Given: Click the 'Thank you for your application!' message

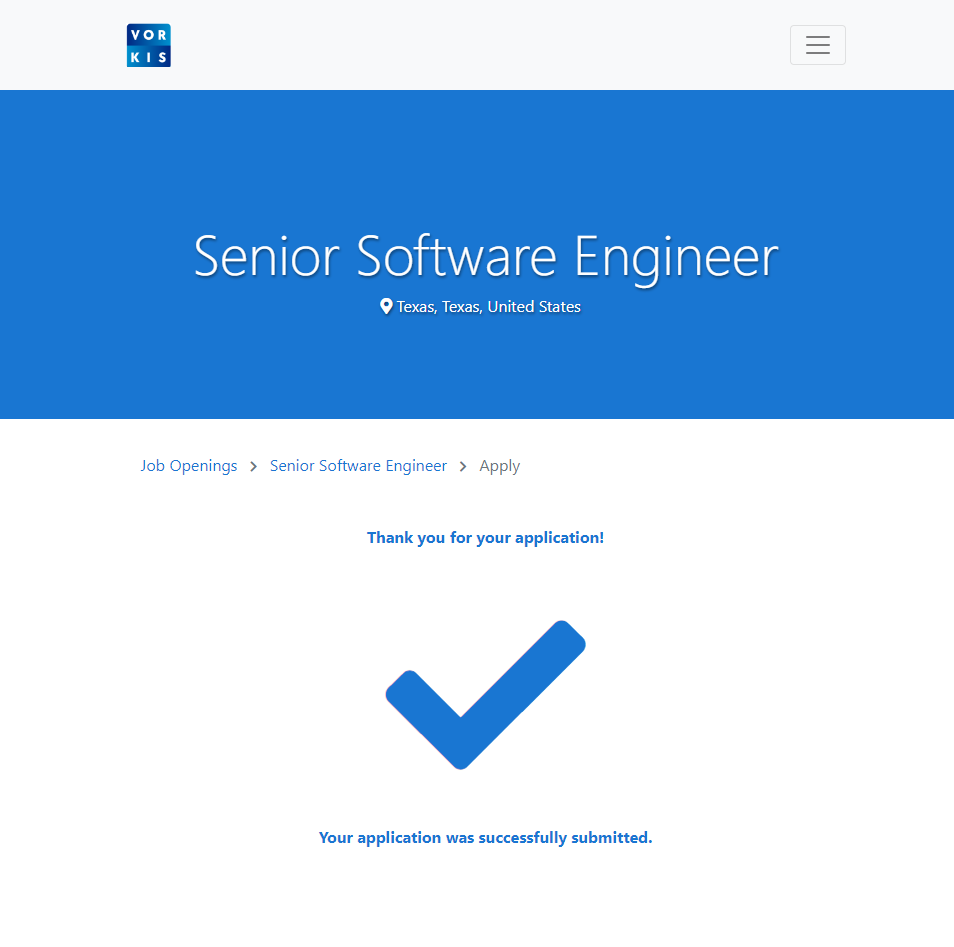Looking at the screenshot, I should pos(485,538).
